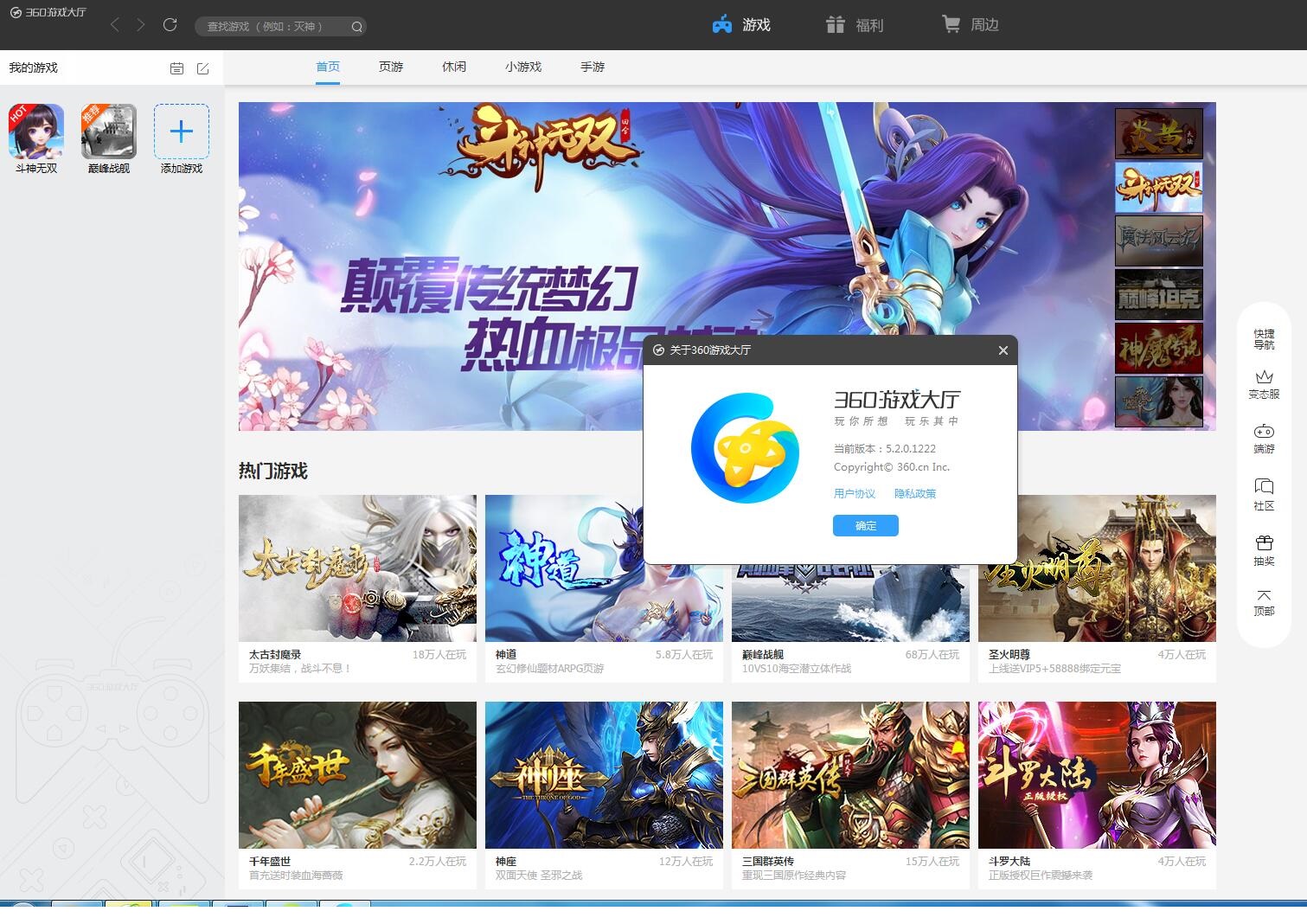
Task: Select the last banner thumbnail with a woman
Action: (x=1159, y=401)
